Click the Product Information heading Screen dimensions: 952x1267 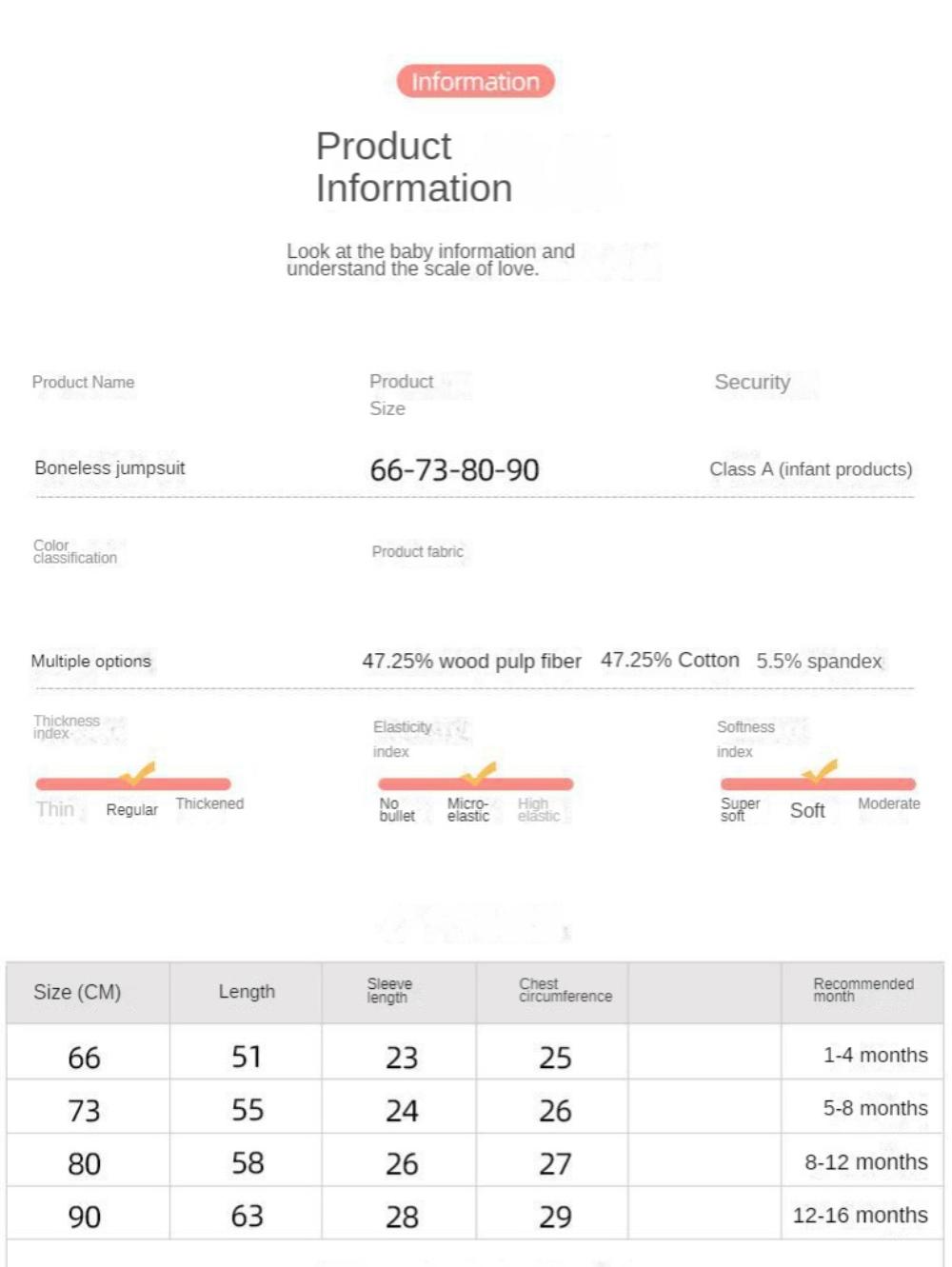414,167
